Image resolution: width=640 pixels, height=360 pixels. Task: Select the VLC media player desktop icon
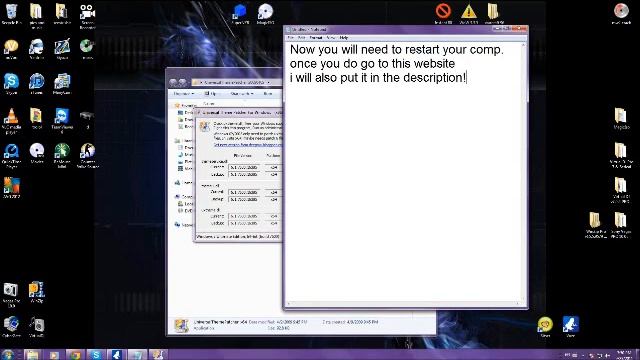tap(11, 121)
